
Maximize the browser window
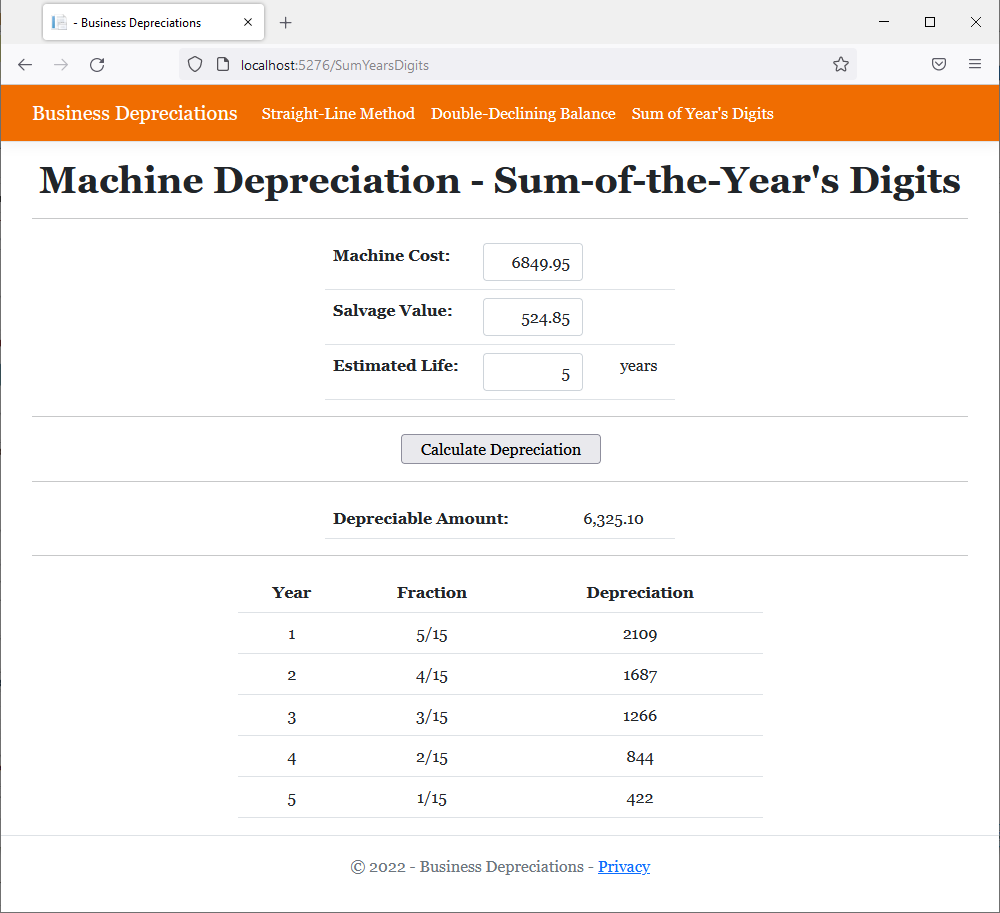pos(930,22)
